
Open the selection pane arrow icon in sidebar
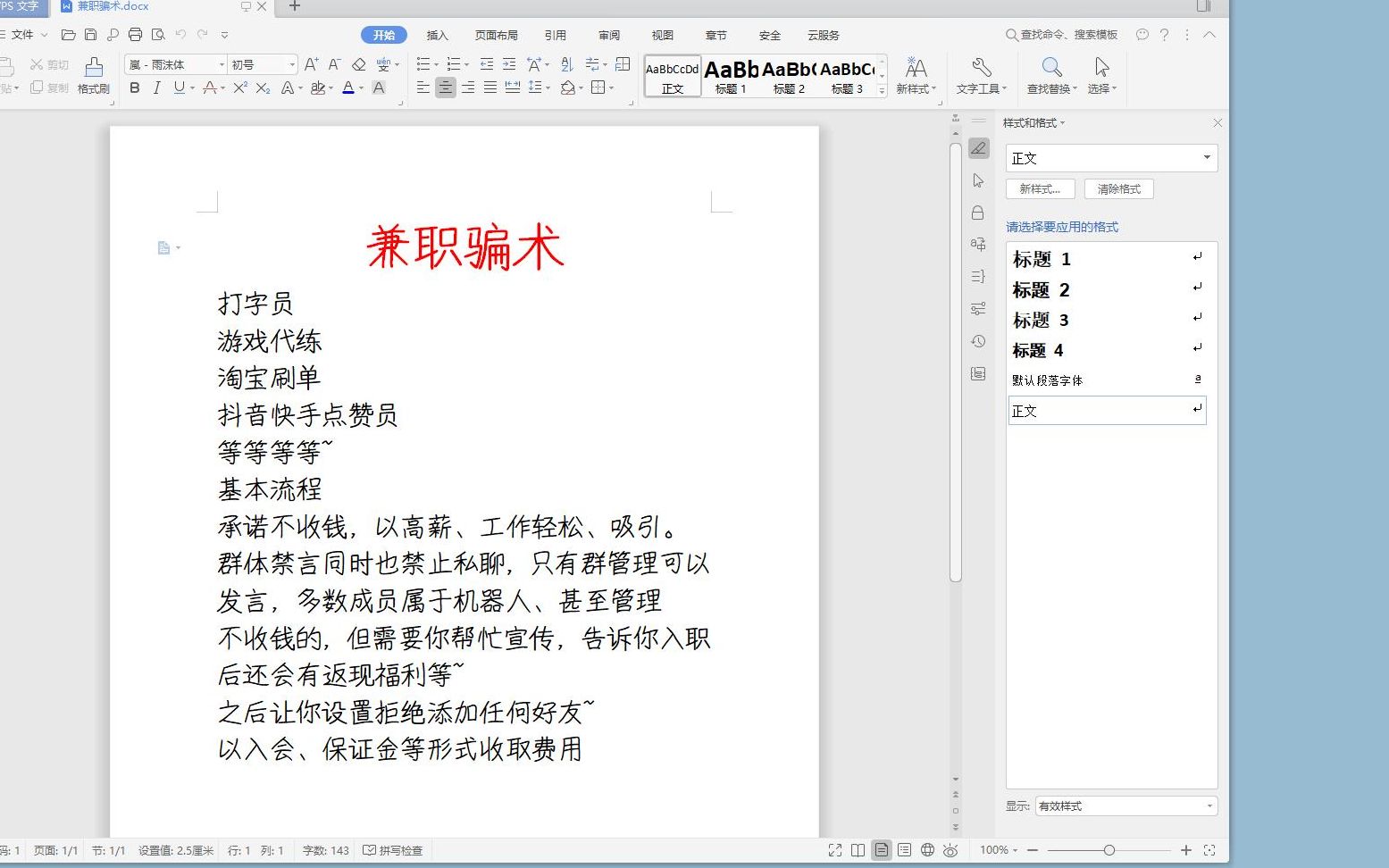coord(978,180)
